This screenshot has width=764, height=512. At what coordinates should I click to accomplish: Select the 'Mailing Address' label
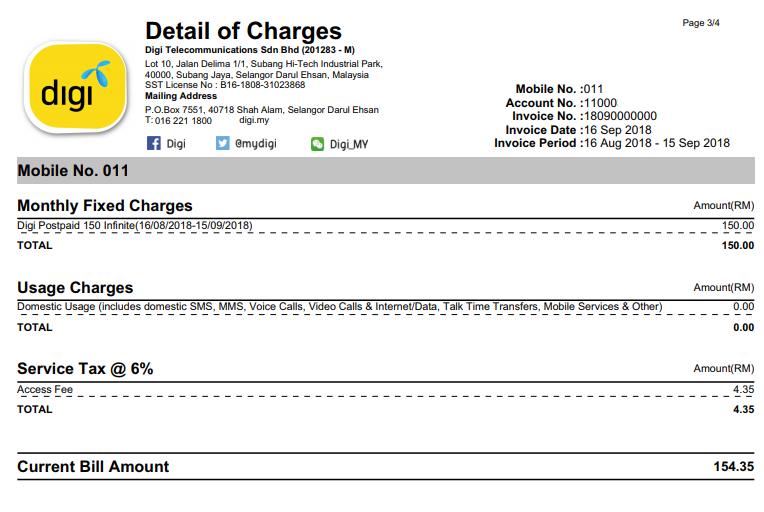coord(181,96)
